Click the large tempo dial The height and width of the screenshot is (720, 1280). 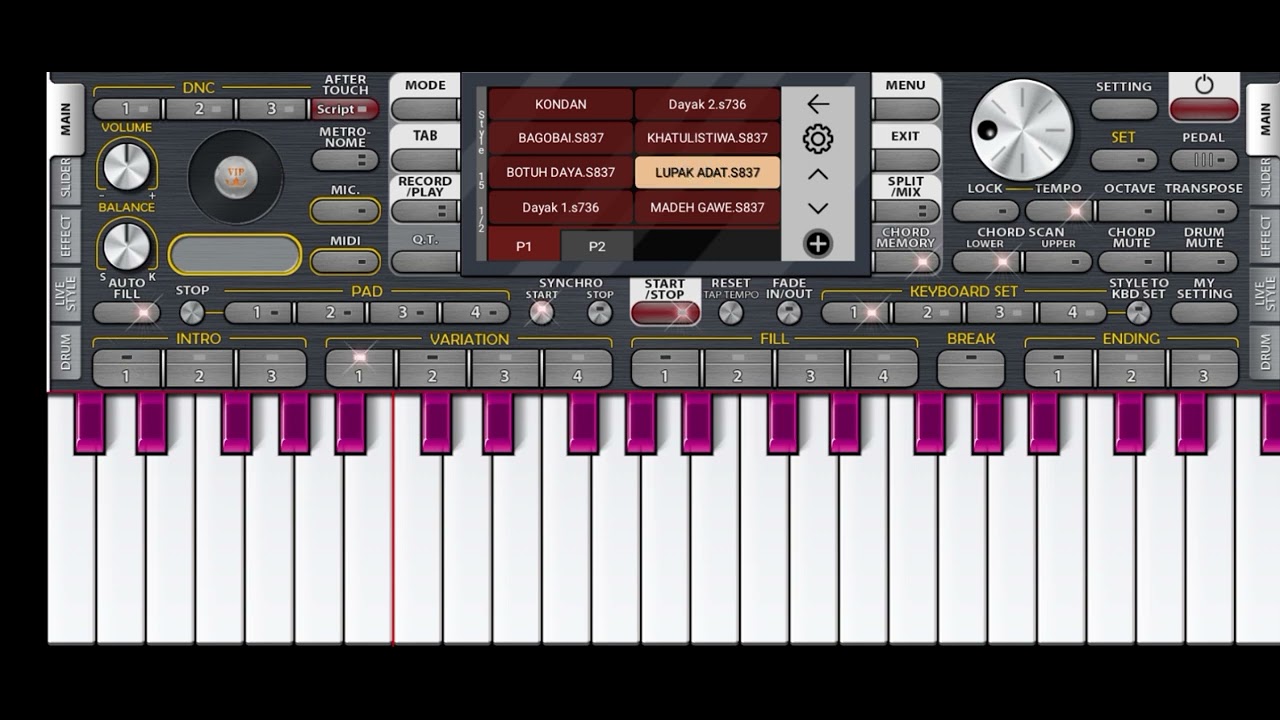[1021, 130]
